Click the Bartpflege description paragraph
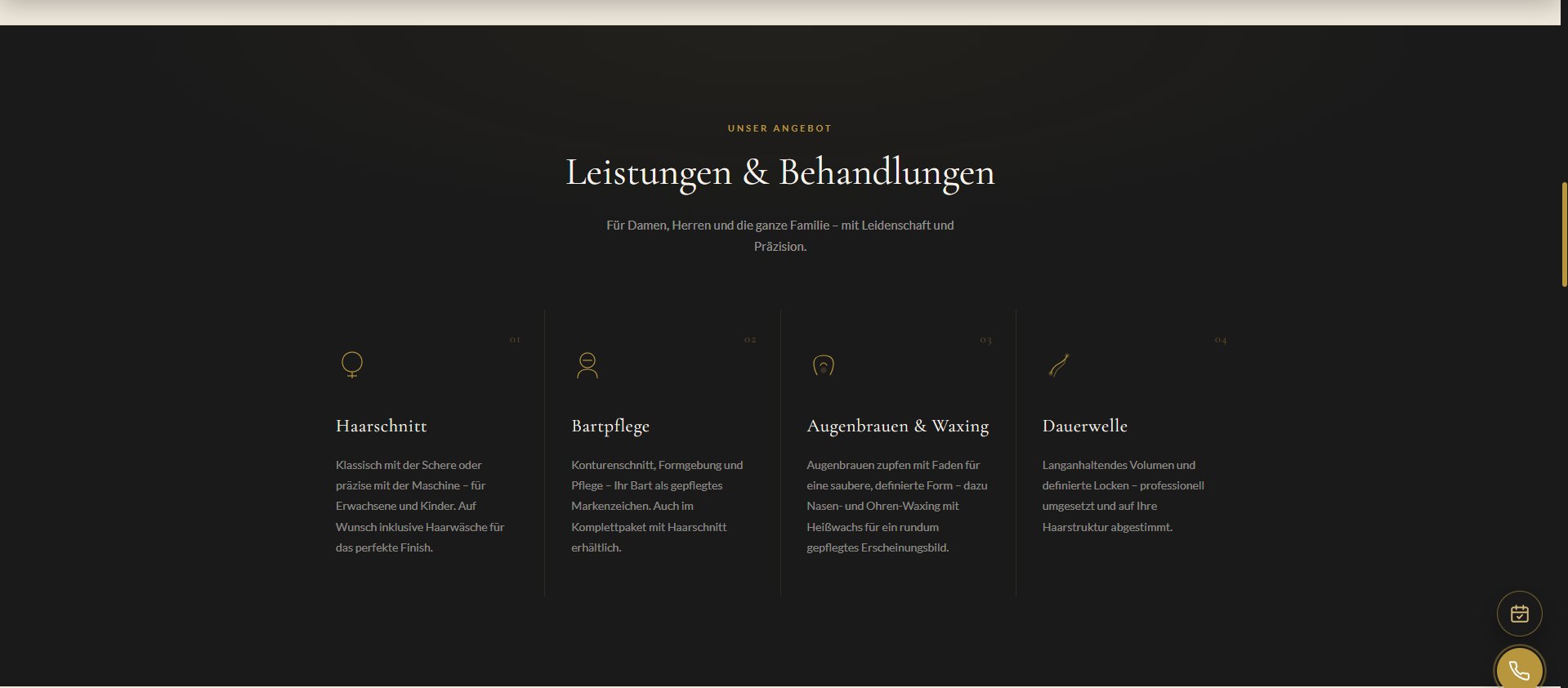This screenshot has height=688, width=1568. click(657, 506)
